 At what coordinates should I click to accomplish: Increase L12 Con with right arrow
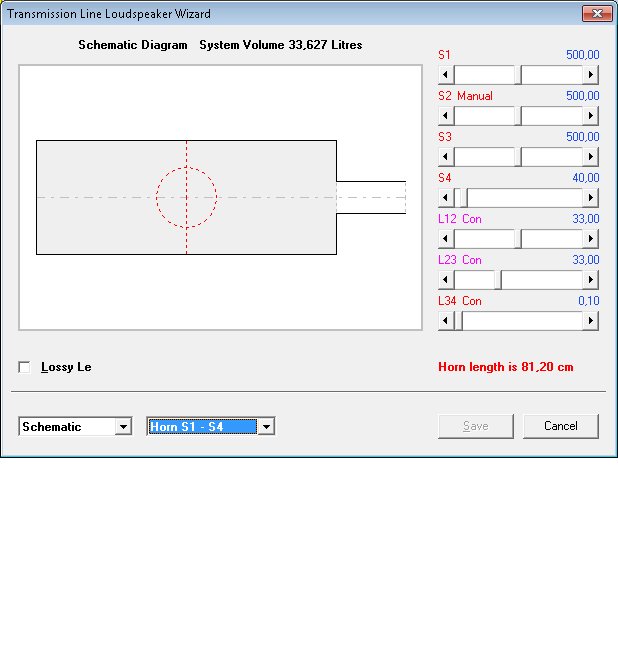(x=591, y=239)
